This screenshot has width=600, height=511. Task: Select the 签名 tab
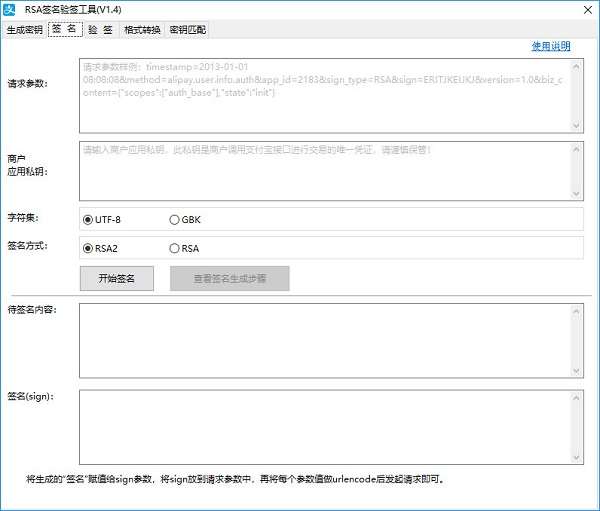[65, 29]
